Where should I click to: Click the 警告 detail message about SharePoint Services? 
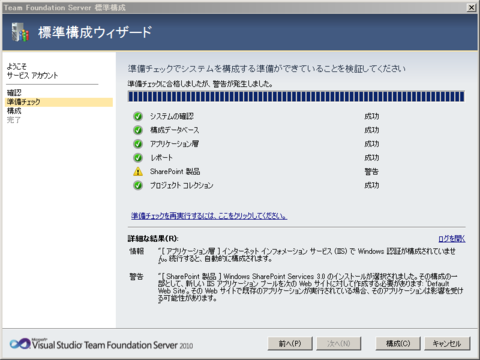pyautogui.click(x=311, y=288)
